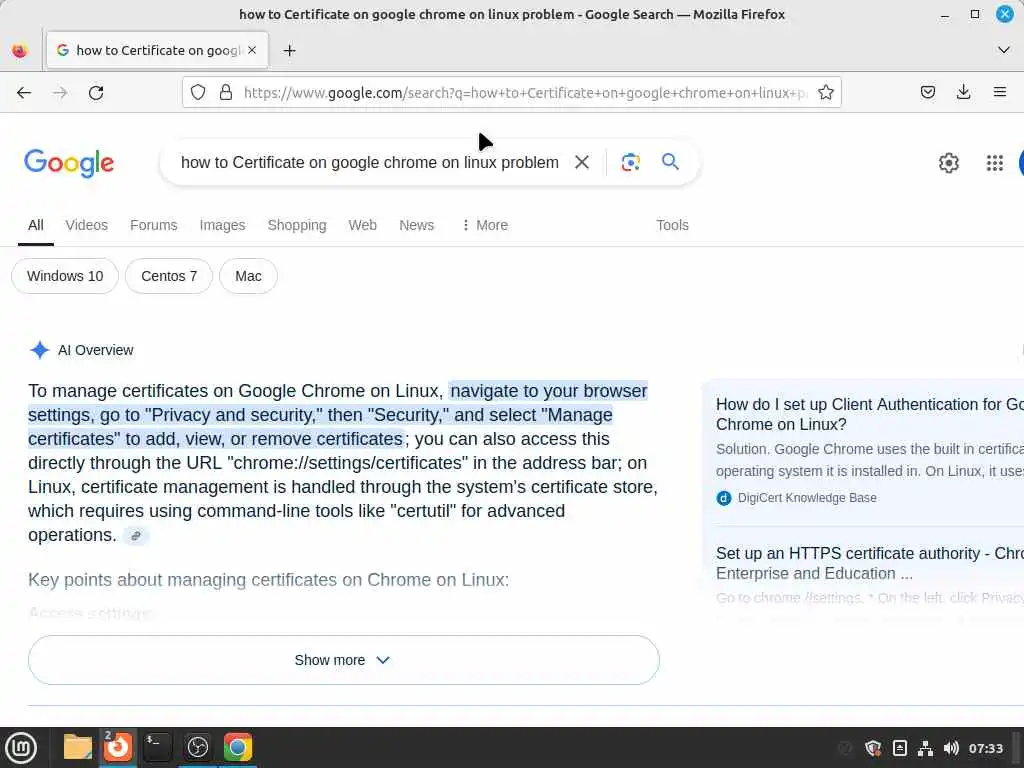1024x768 pixels.
Task: Click inside the Google search box
Action: click(x=369, y=163)
